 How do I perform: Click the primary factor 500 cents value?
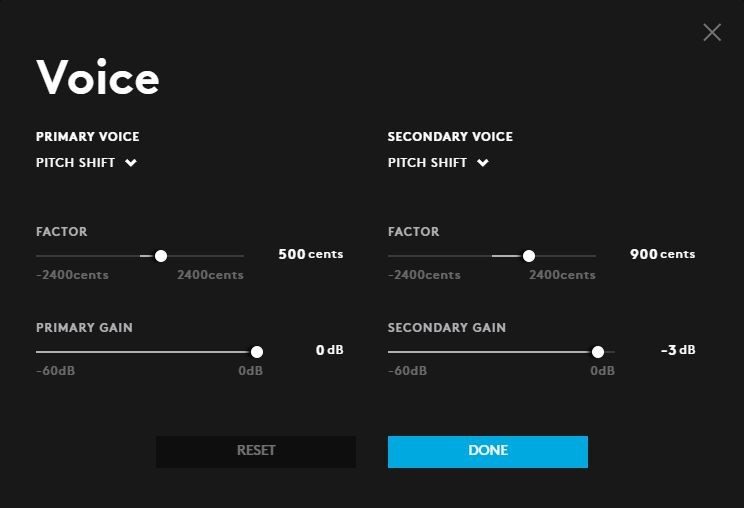pos(310,255)
